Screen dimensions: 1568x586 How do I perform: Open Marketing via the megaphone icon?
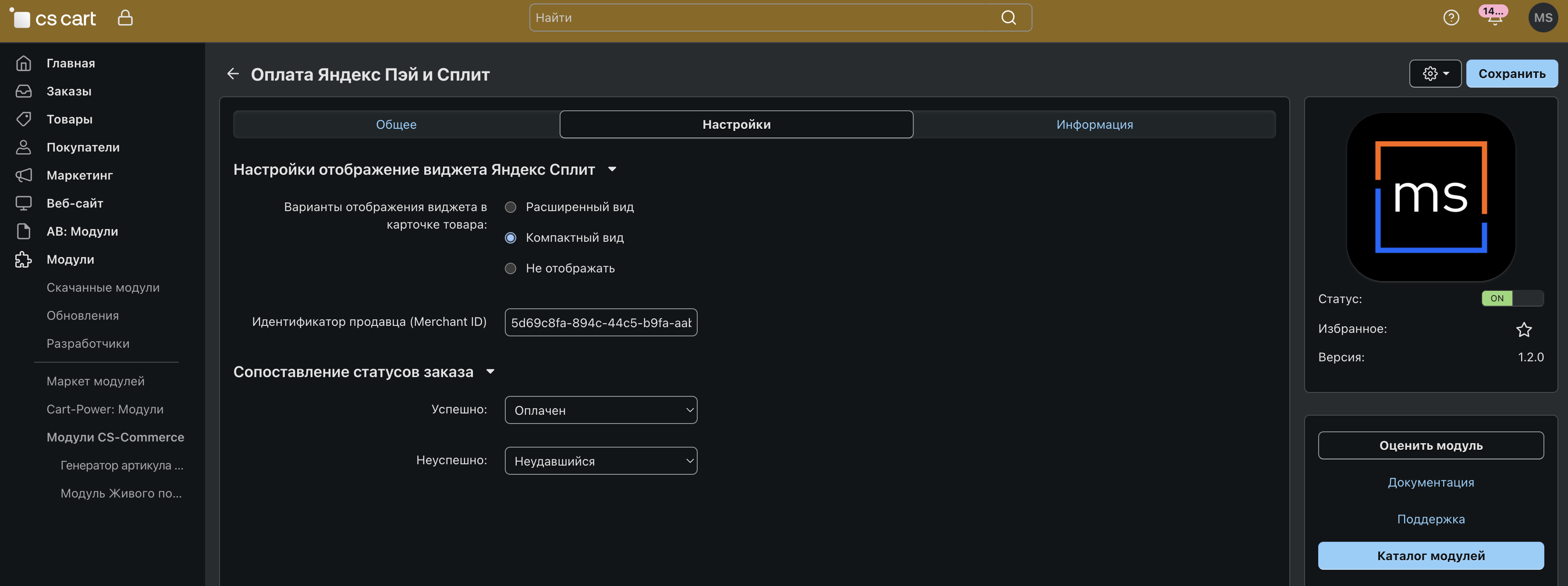tap(24, 175)
